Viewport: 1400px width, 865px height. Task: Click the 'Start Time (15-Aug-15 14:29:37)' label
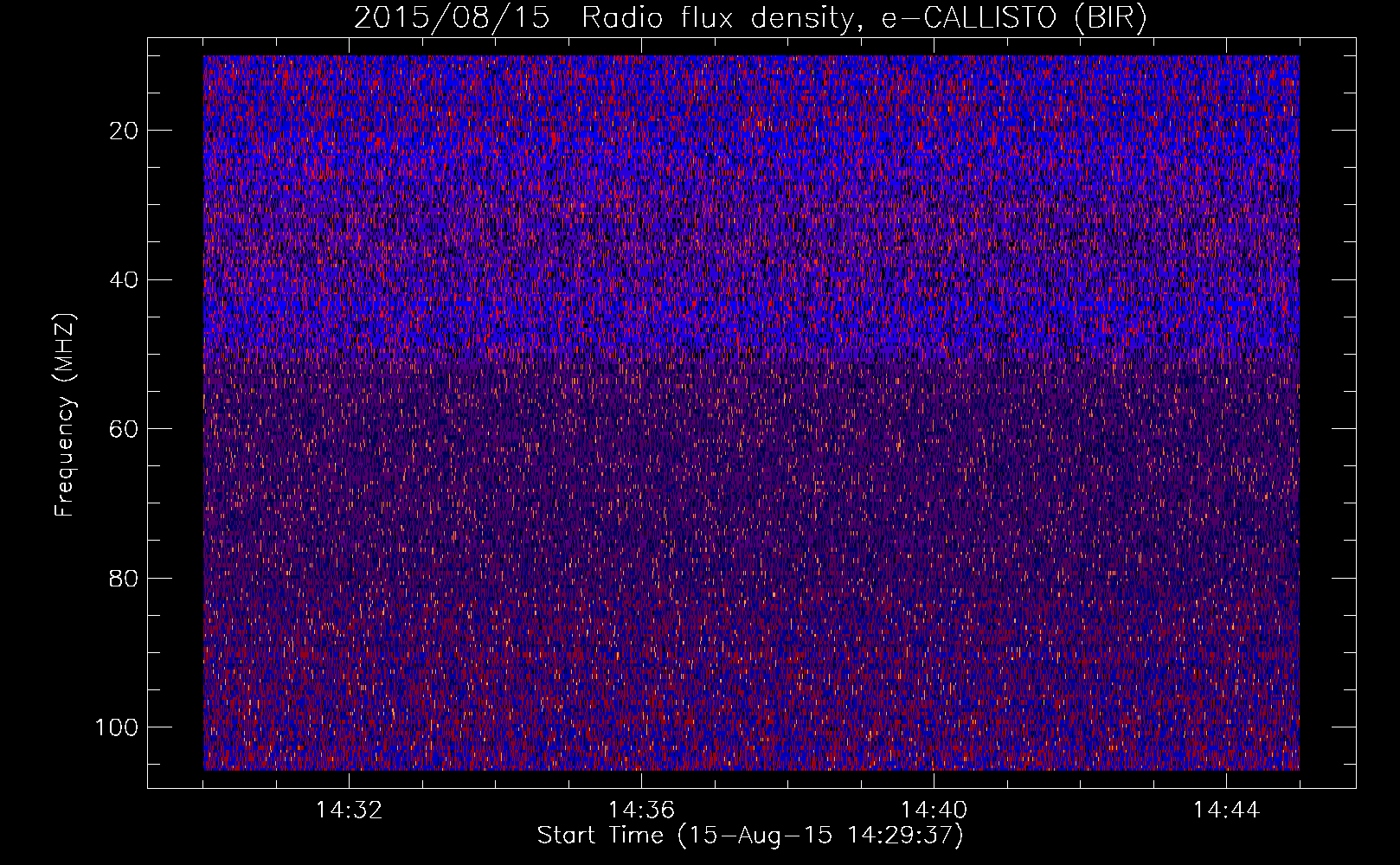coord(750,836)
